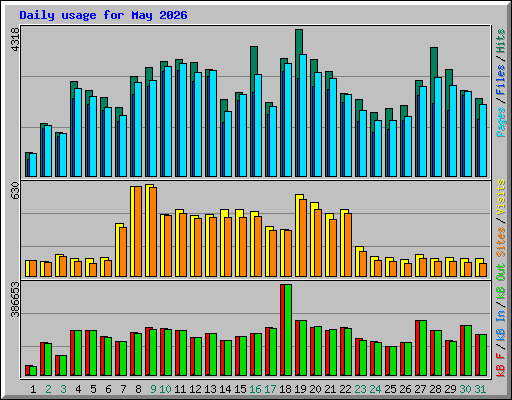Click the dark green hits bar for day 16
The image size is (512, 400).
tap(254, 60)
